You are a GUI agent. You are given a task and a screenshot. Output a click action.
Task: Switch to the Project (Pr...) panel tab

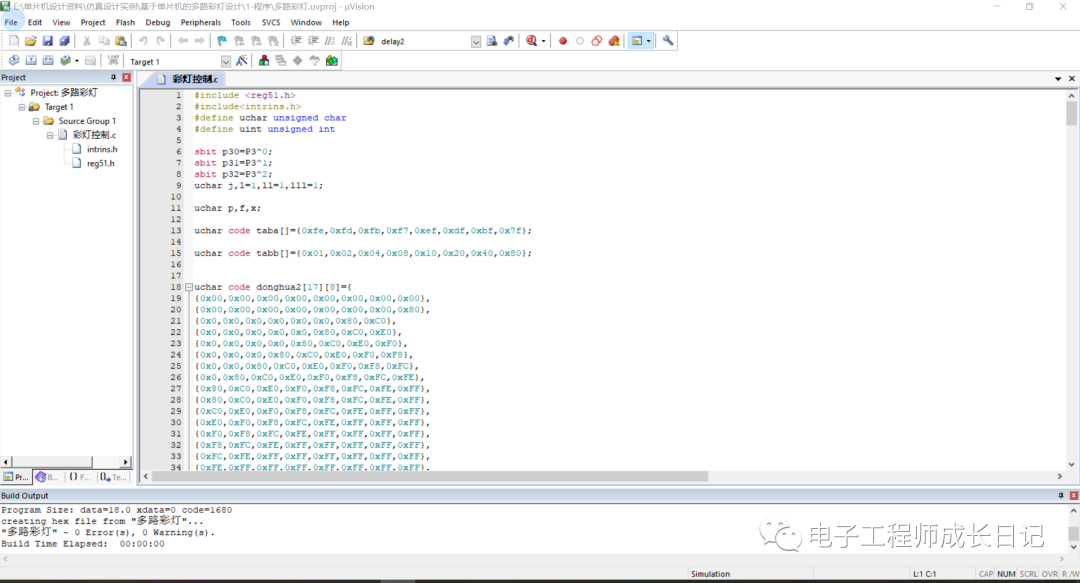point(16,477)
